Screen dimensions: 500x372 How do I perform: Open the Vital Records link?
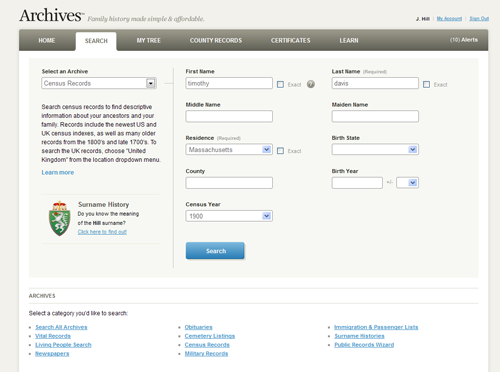[53, 336]
